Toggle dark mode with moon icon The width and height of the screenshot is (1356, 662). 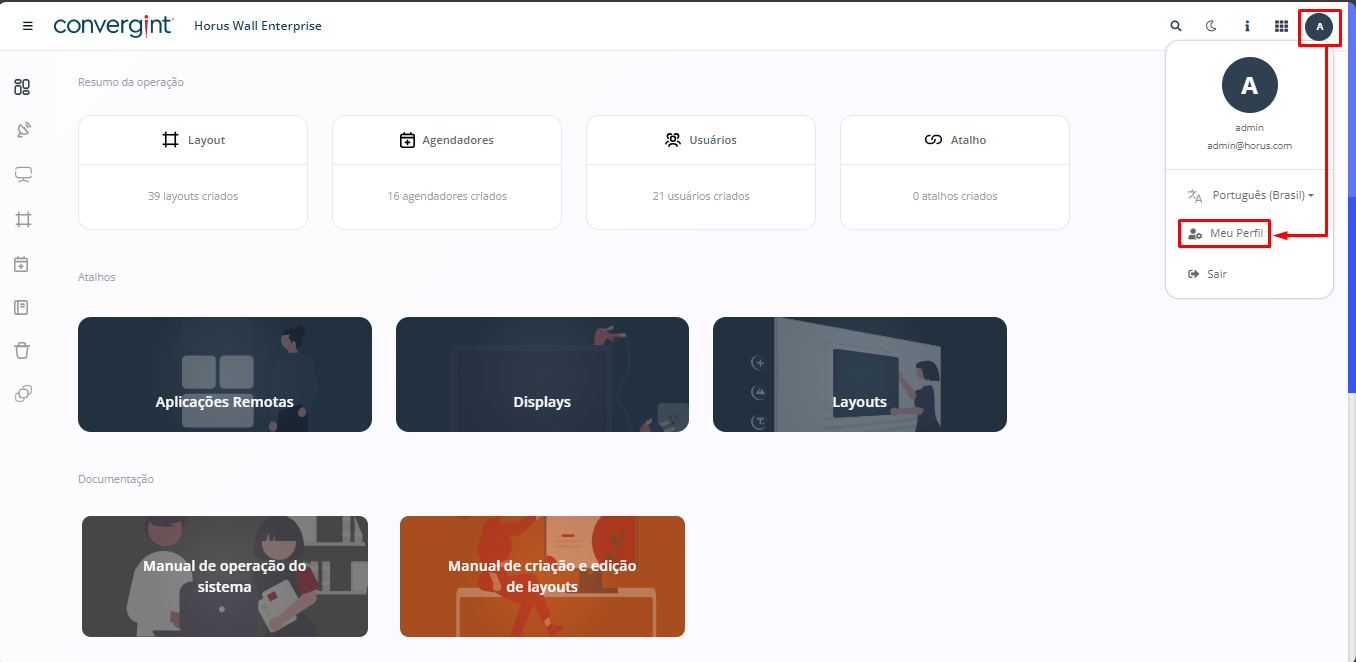[1211, 26]
